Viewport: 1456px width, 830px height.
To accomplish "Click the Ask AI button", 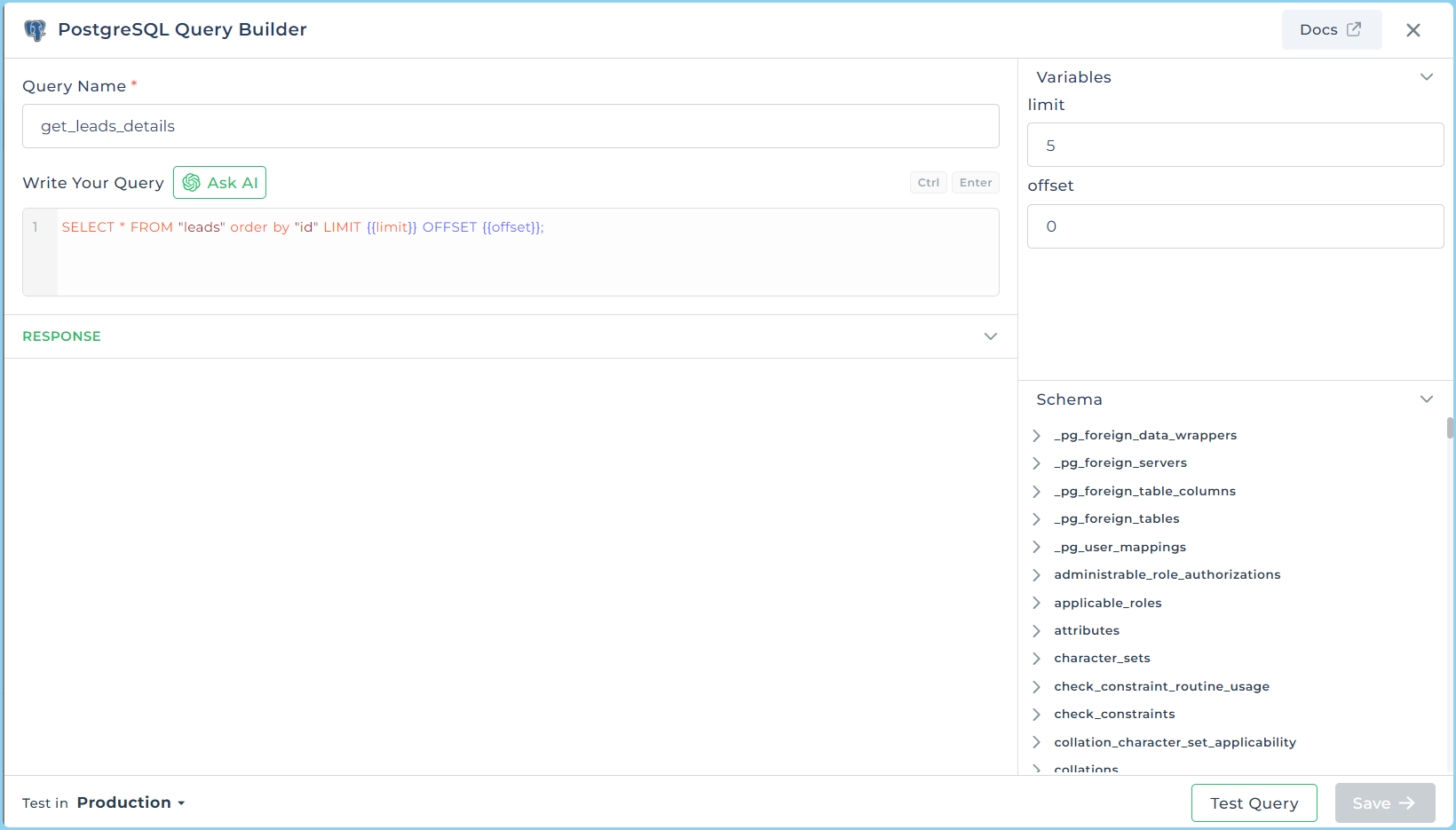I will click(x=219, y=183).
